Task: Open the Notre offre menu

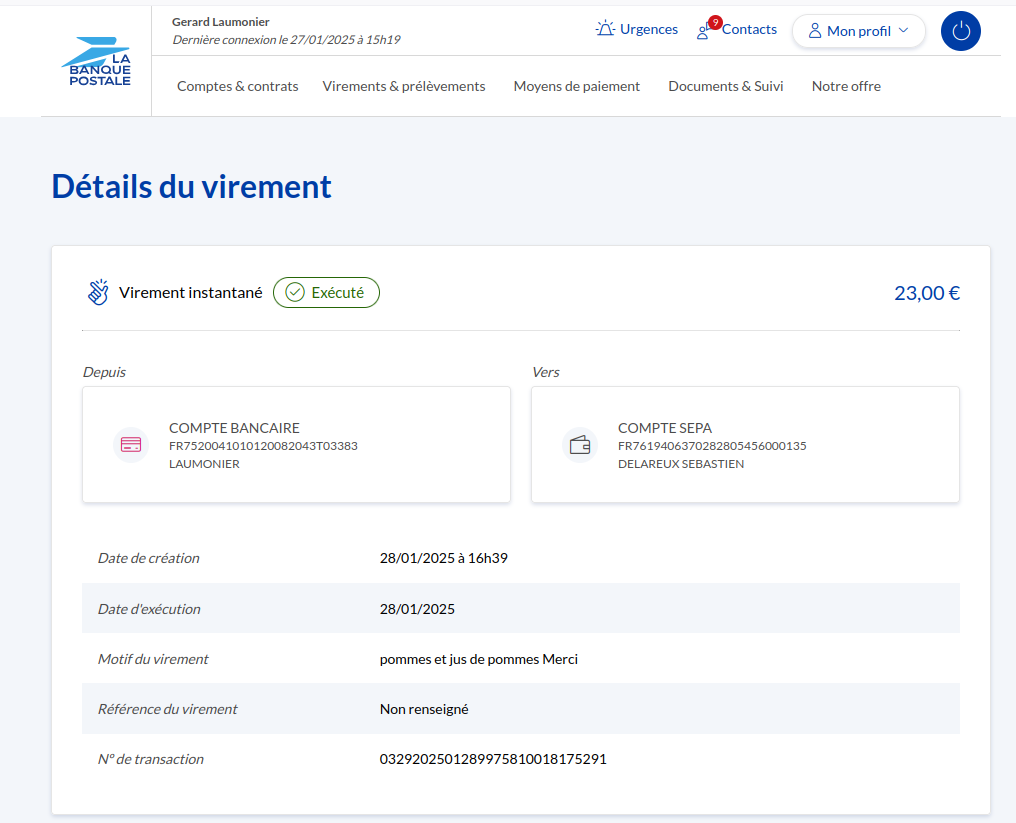Action: (x=846, y=86)
